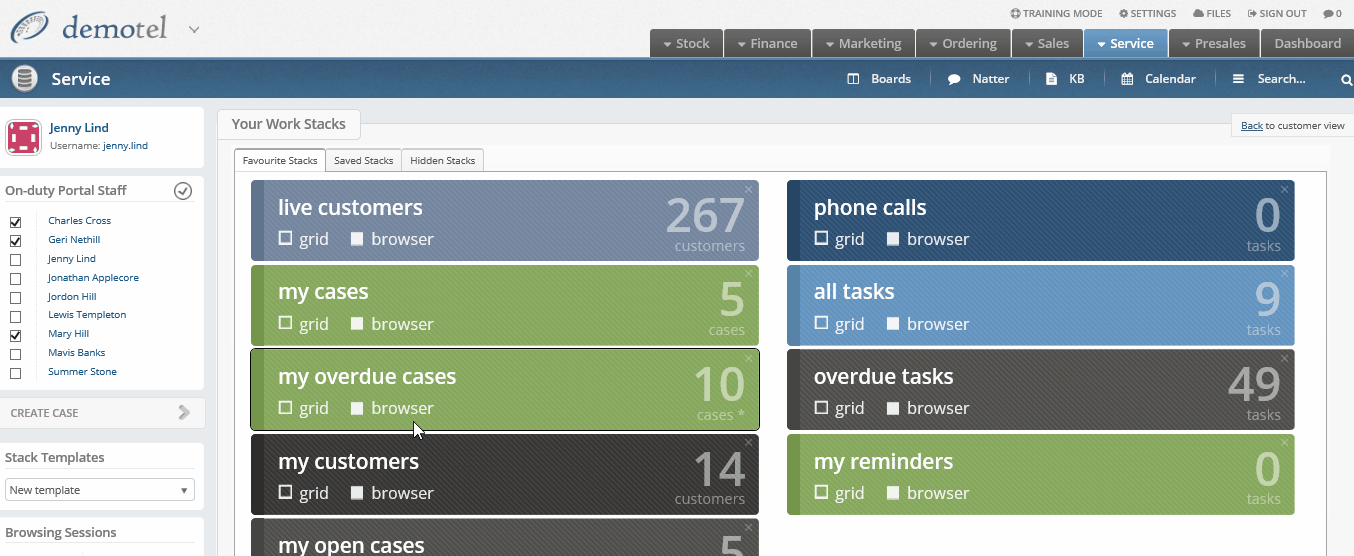Close the all tasks stack tile

1284,274
